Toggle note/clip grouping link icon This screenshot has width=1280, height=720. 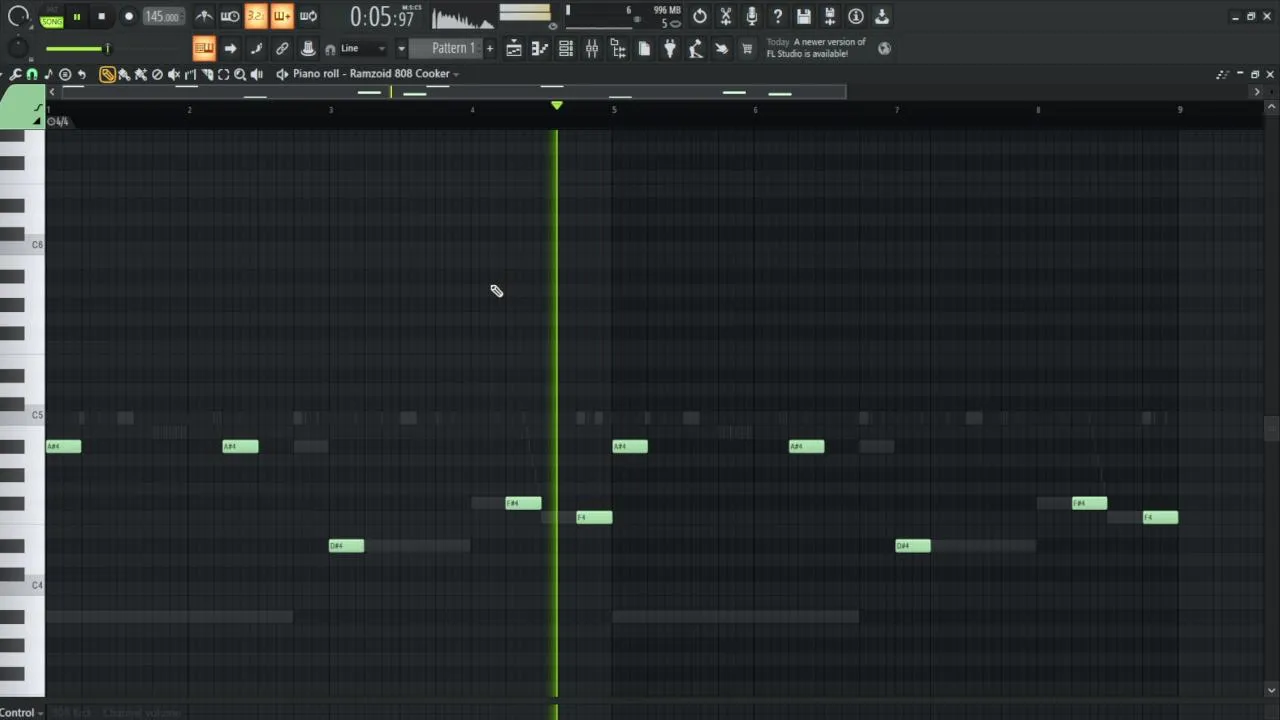pos(282,48)
